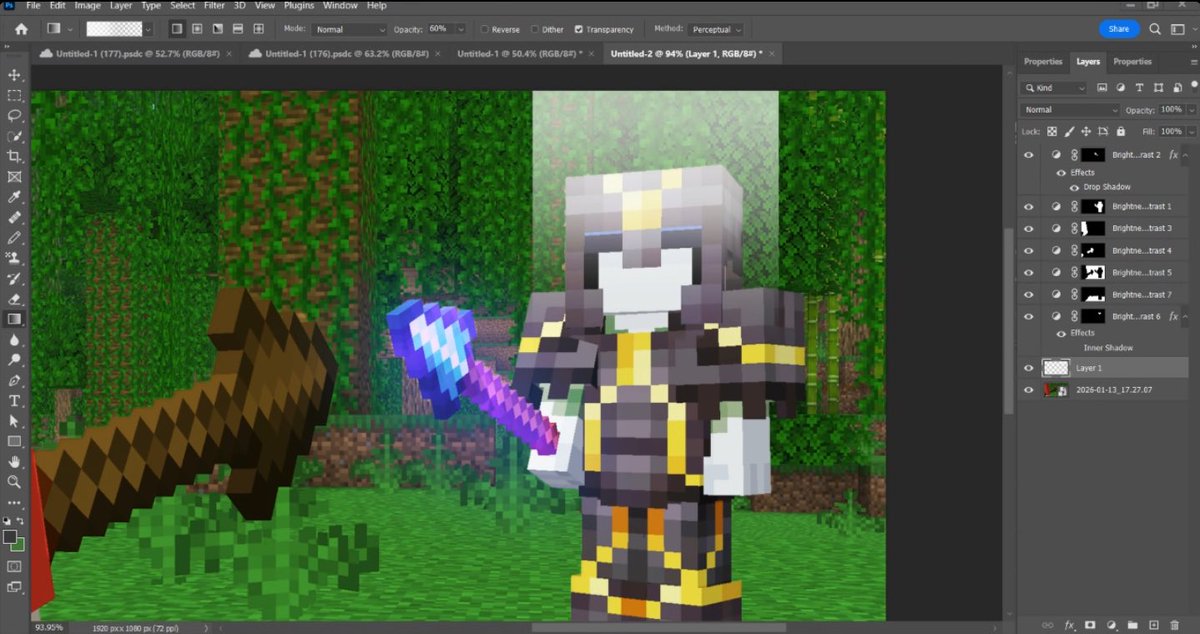Select the Clone Stamp tool
The width and height of the screenshot is (1200, 634).
(14, 258)
